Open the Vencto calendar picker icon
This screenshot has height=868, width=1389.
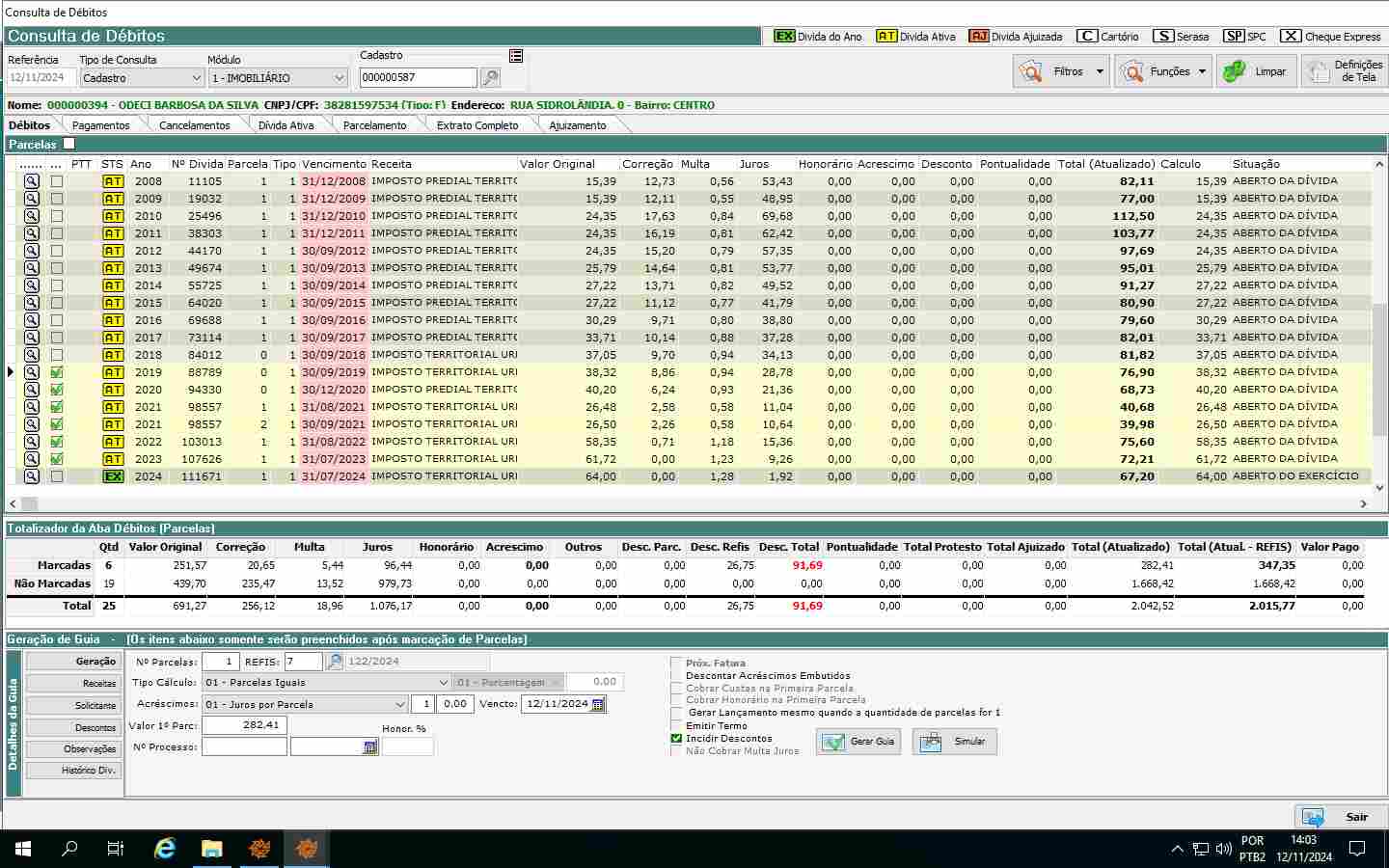pos(598,704)
